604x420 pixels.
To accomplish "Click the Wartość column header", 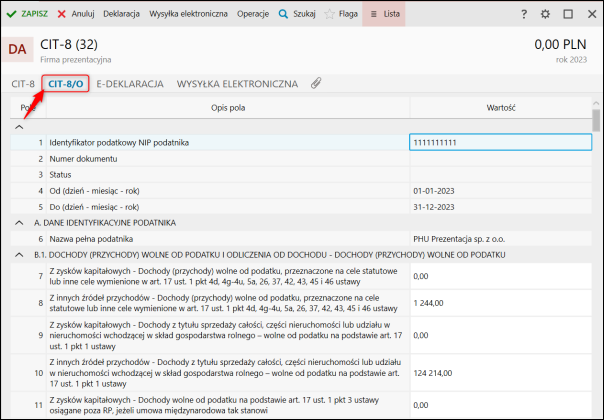I will point(500,108).
